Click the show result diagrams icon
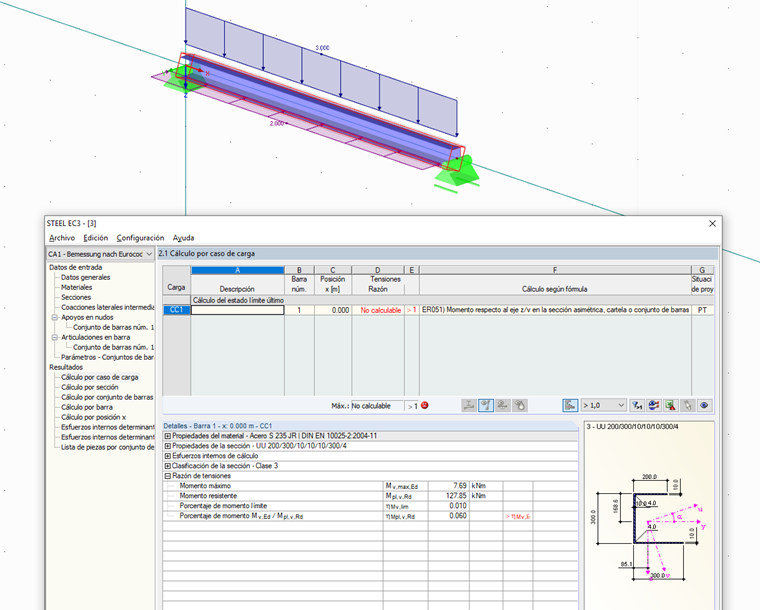Viewport: 760px width, 610px height. pos(654,406)
